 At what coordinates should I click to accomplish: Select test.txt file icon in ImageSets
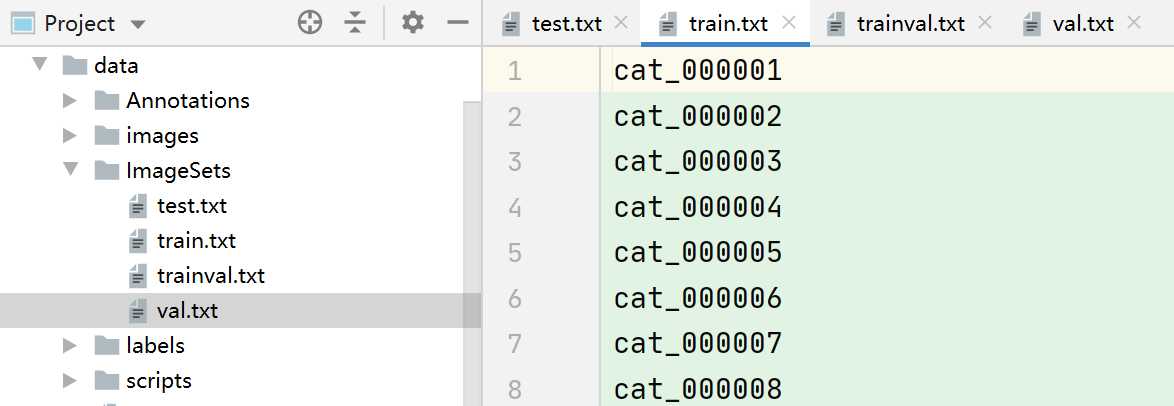(138, 205)
